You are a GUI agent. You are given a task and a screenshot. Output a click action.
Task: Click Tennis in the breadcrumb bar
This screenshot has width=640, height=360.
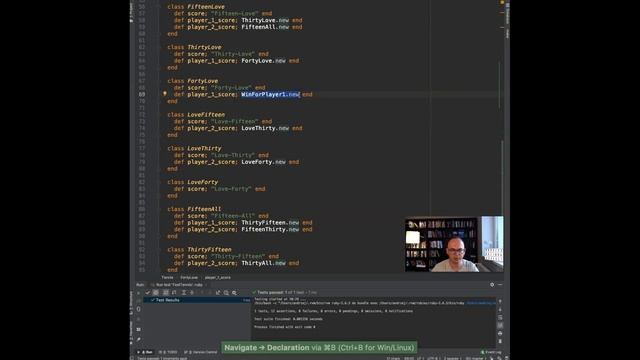(x=167, y=278)
